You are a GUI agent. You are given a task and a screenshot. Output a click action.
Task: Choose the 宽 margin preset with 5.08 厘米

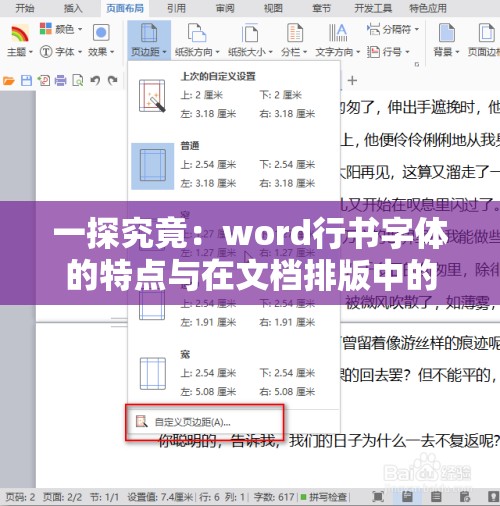pyautogui.click(x=234, y=373)
